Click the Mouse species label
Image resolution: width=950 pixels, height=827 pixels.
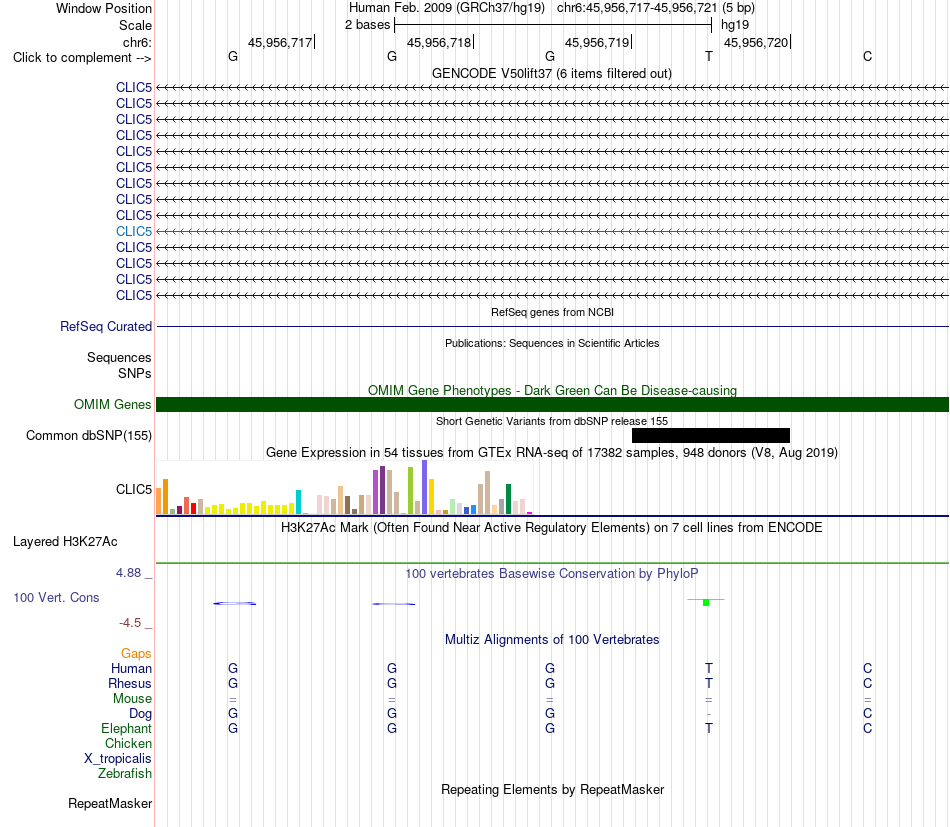pyautogui.click(x=132, y=699)
